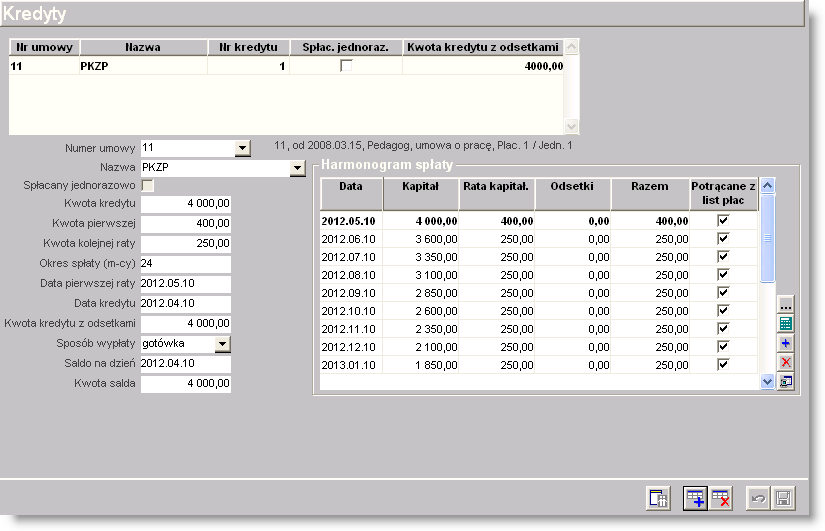Remove the credit record with the table-X icon

[720, 498]
